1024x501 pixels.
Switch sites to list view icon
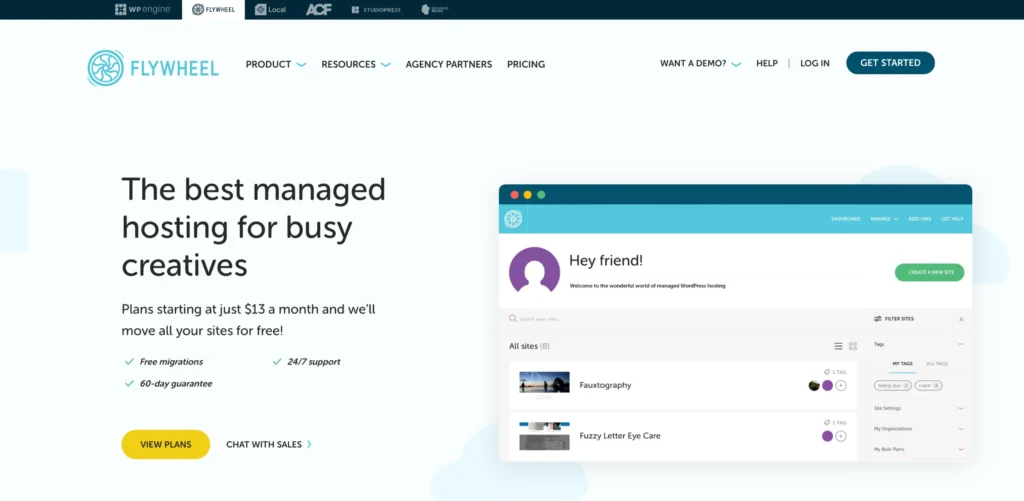(x=838, y=346)
